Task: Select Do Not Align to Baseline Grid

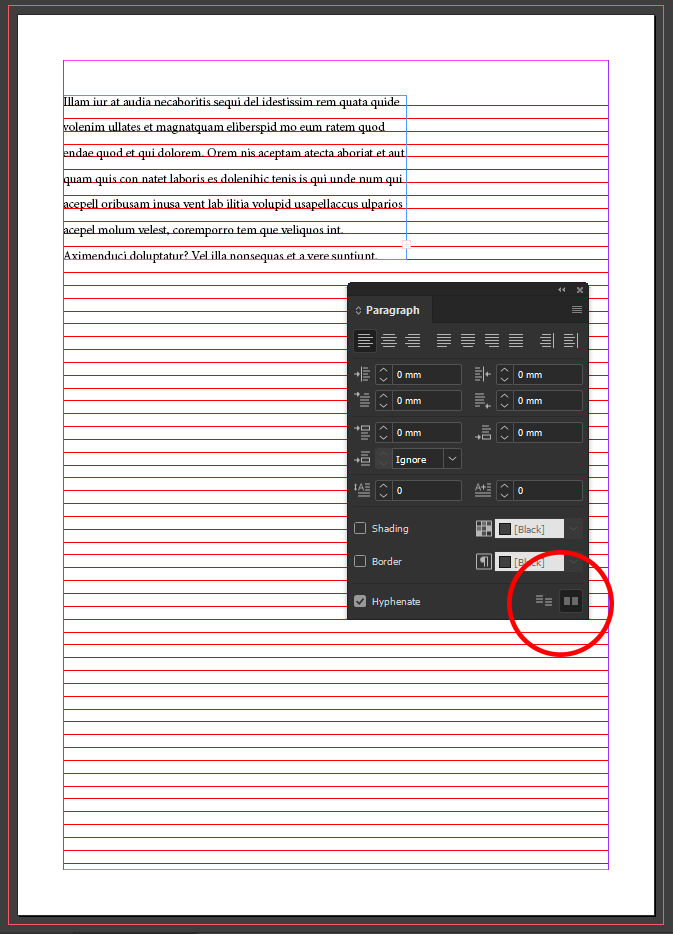Action: (544, 601)
